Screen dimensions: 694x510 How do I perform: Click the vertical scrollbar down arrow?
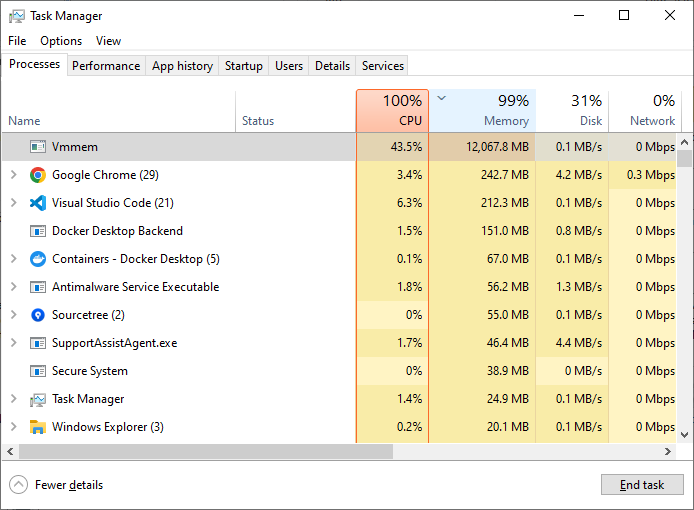coord(684,435)
